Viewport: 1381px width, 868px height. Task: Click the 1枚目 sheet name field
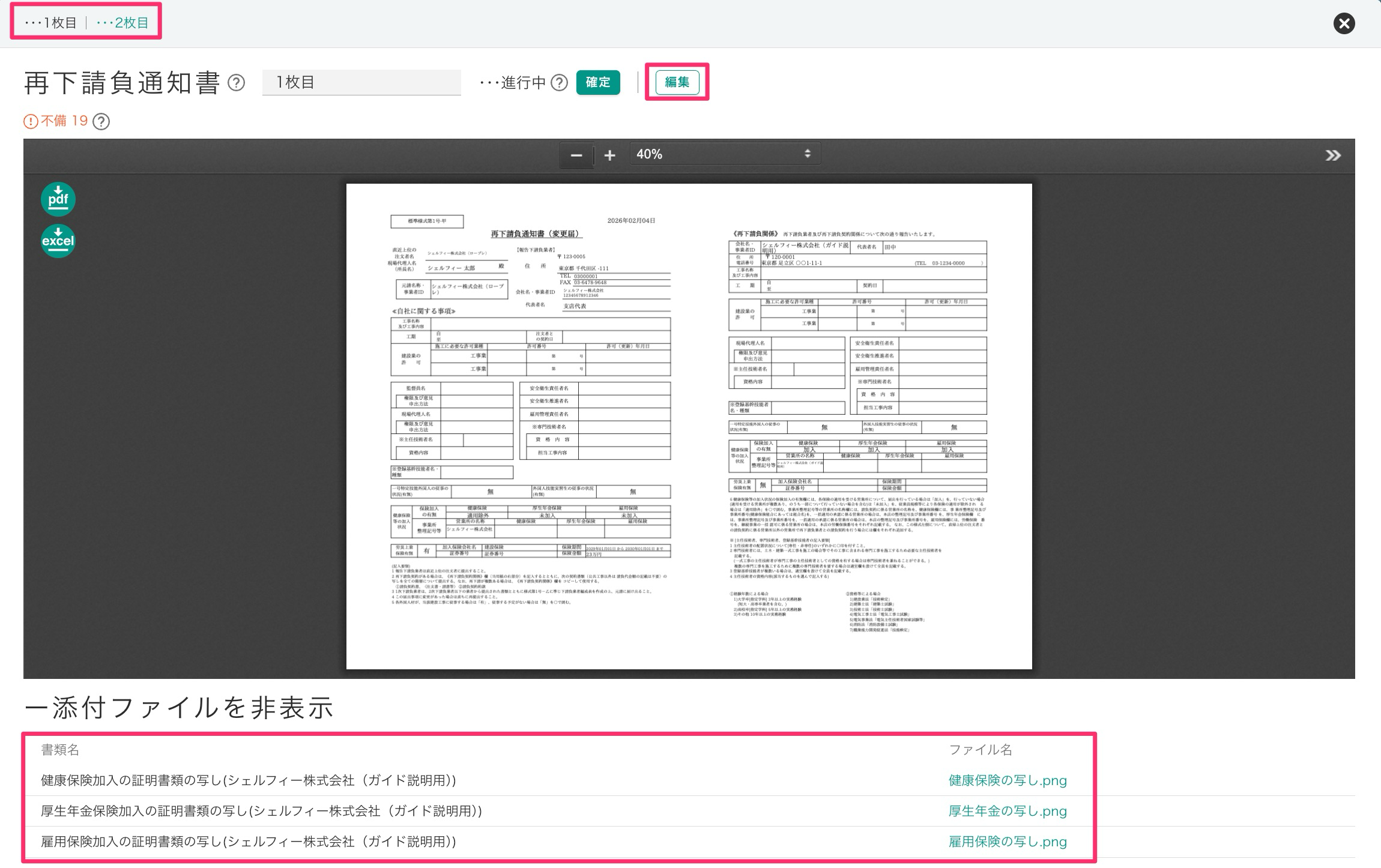point(361,82)
